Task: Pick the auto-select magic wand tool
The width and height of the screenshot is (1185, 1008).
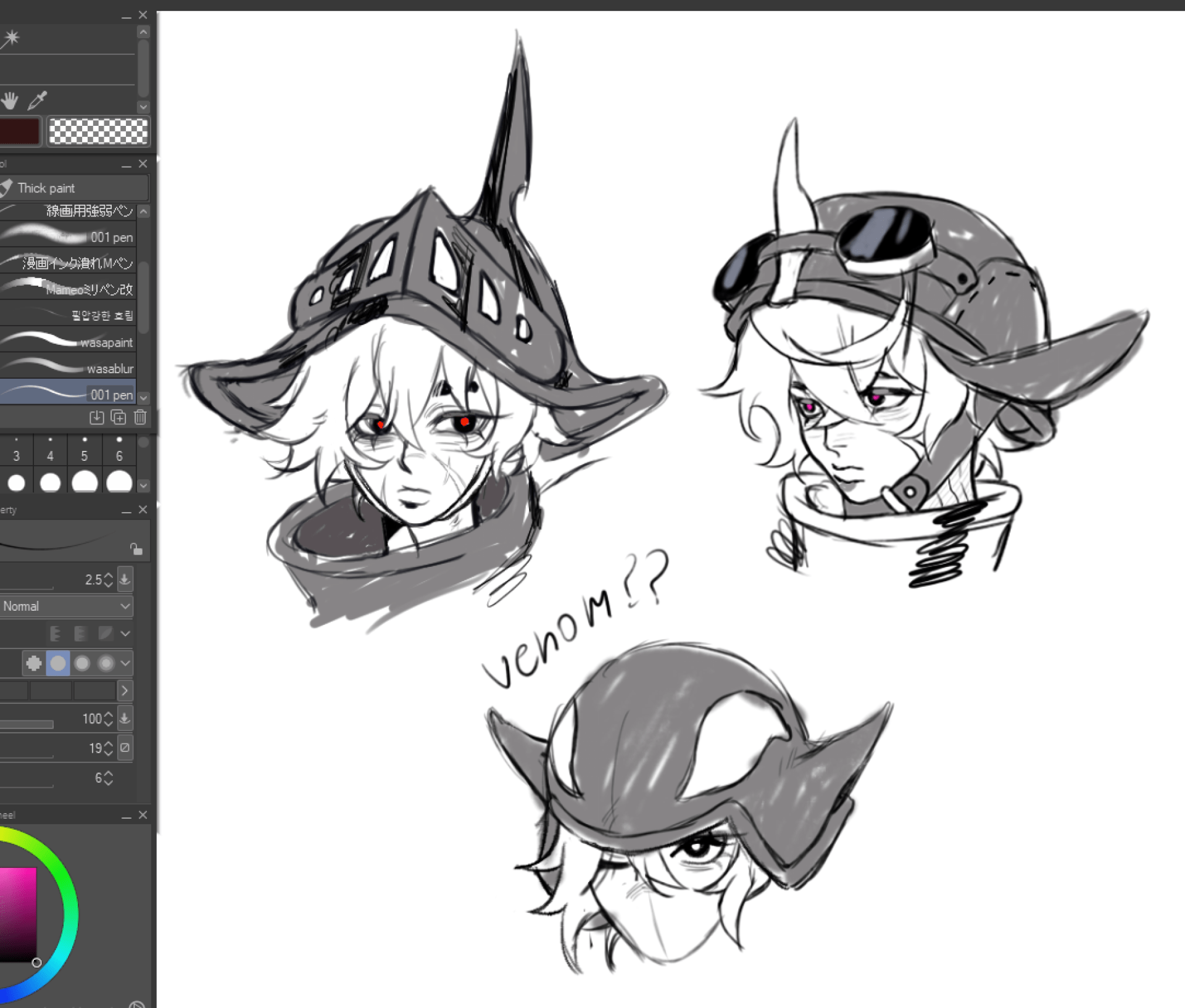Action: (10, 38)
